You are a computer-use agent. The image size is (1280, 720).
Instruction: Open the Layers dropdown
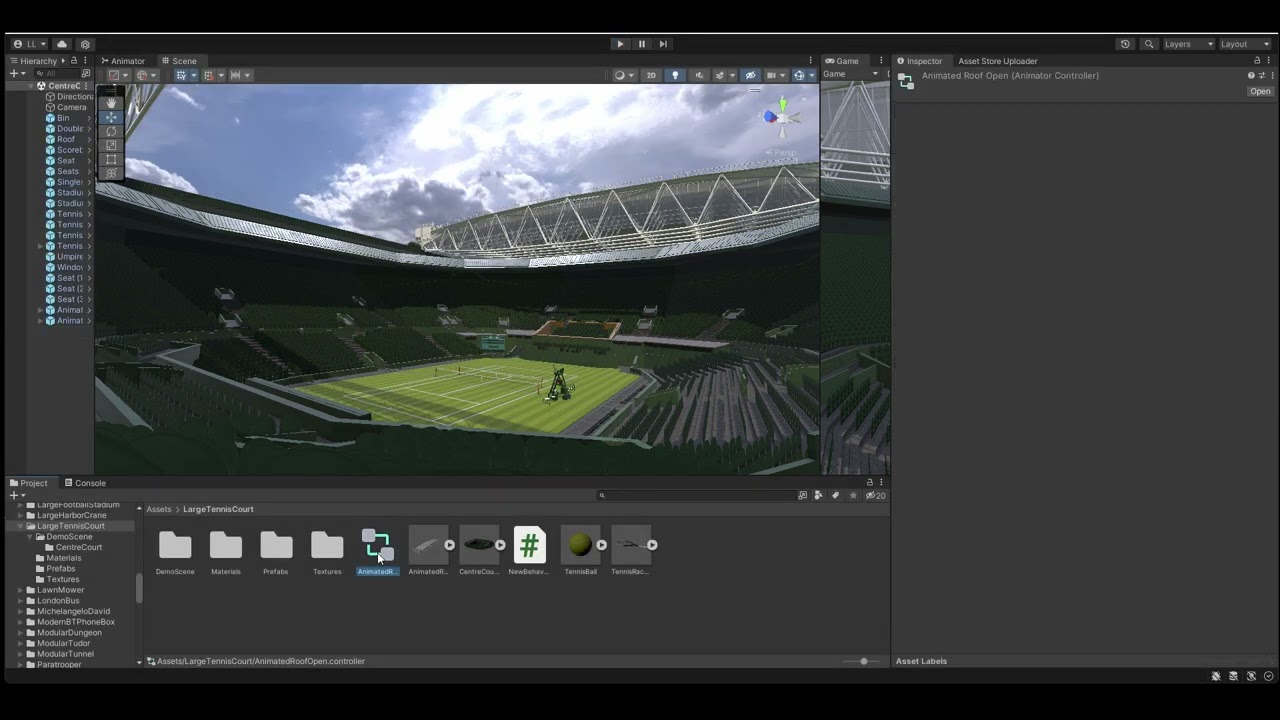1188,44
